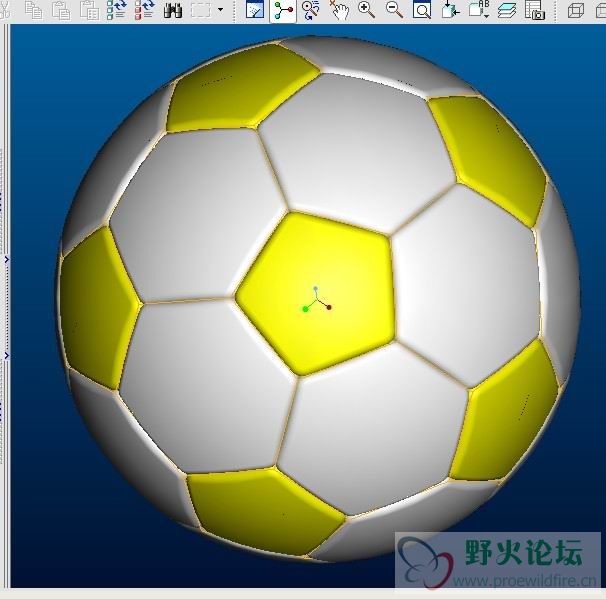
Task: Click the Paste Special icon
Action: [90, 10]
